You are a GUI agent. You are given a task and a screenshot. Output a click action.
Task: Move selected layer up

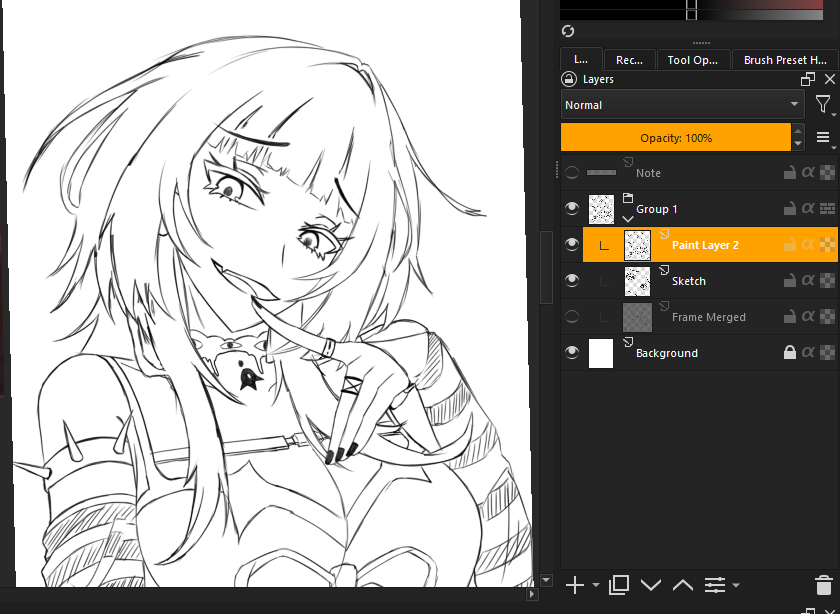pyautogui.click(x=683, y=585)
